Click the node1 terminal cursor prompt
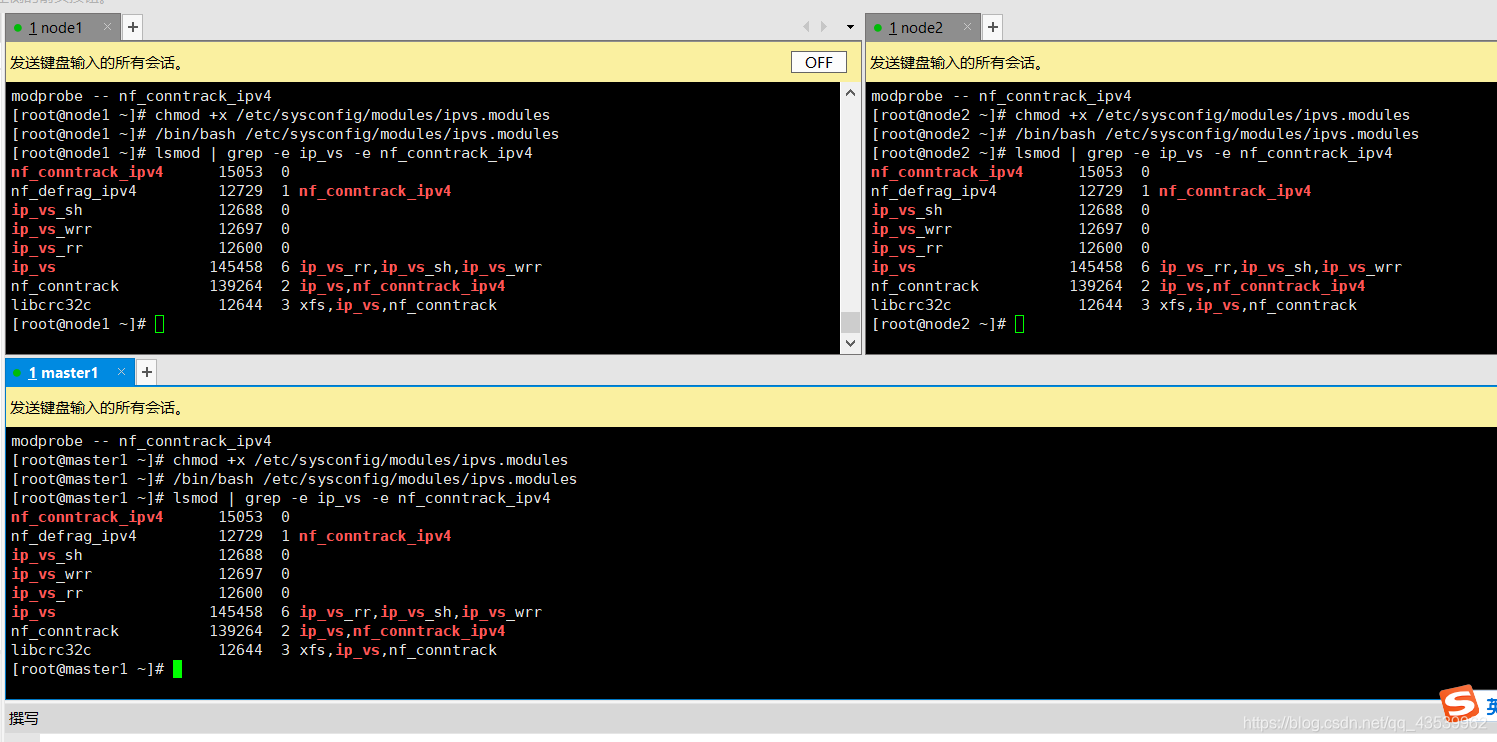 159,324
